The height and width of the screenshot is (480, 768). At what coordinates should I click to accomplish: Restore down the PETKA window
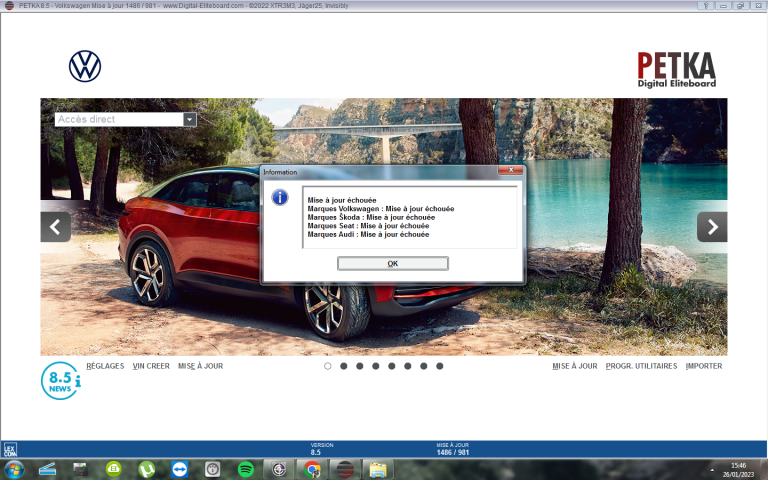(740, 5)
